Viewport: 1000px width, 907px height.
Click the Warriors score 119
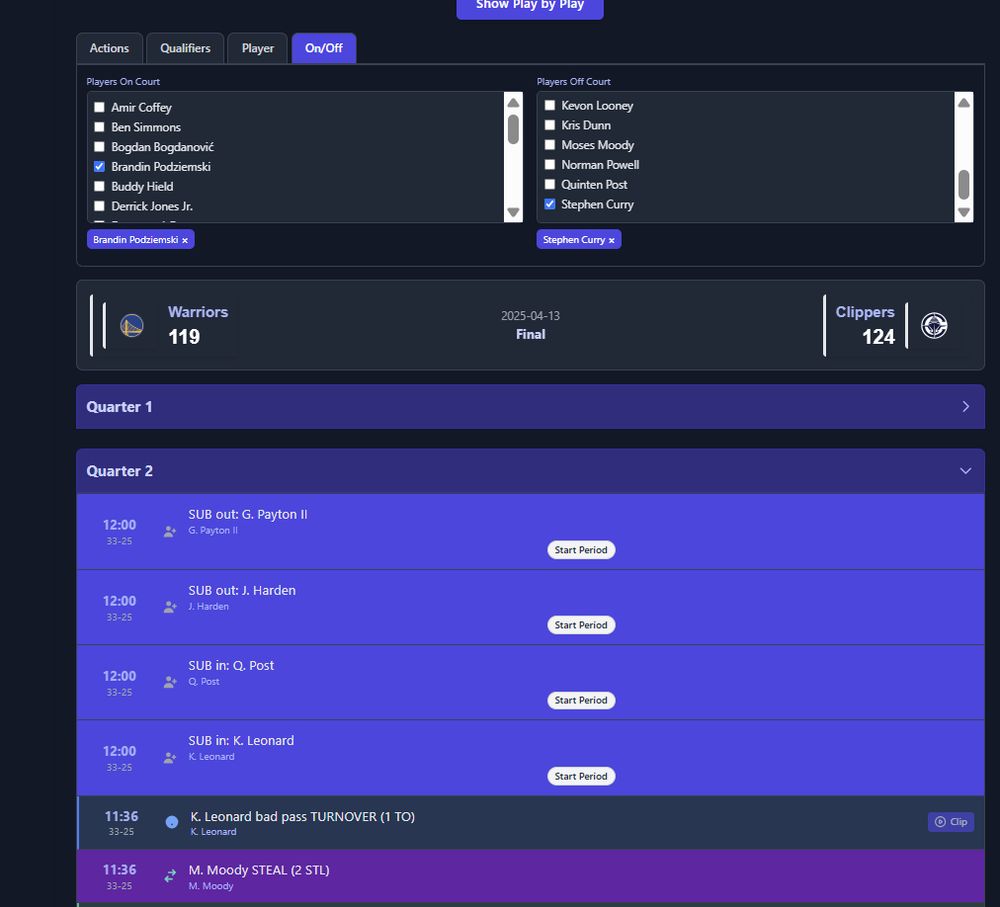184,337
